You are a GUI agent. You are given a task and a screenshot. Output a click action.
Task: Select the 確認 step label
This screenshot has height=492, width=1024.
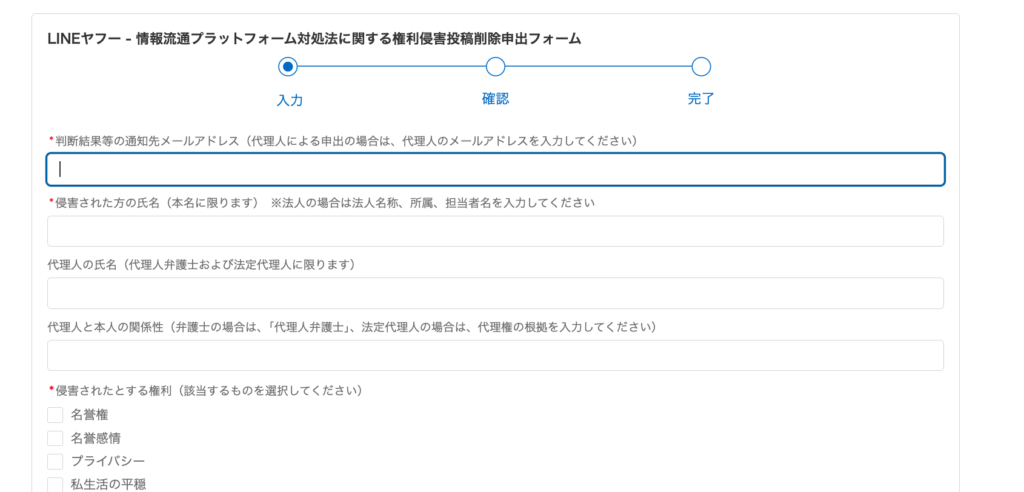[x=496, y=99]
